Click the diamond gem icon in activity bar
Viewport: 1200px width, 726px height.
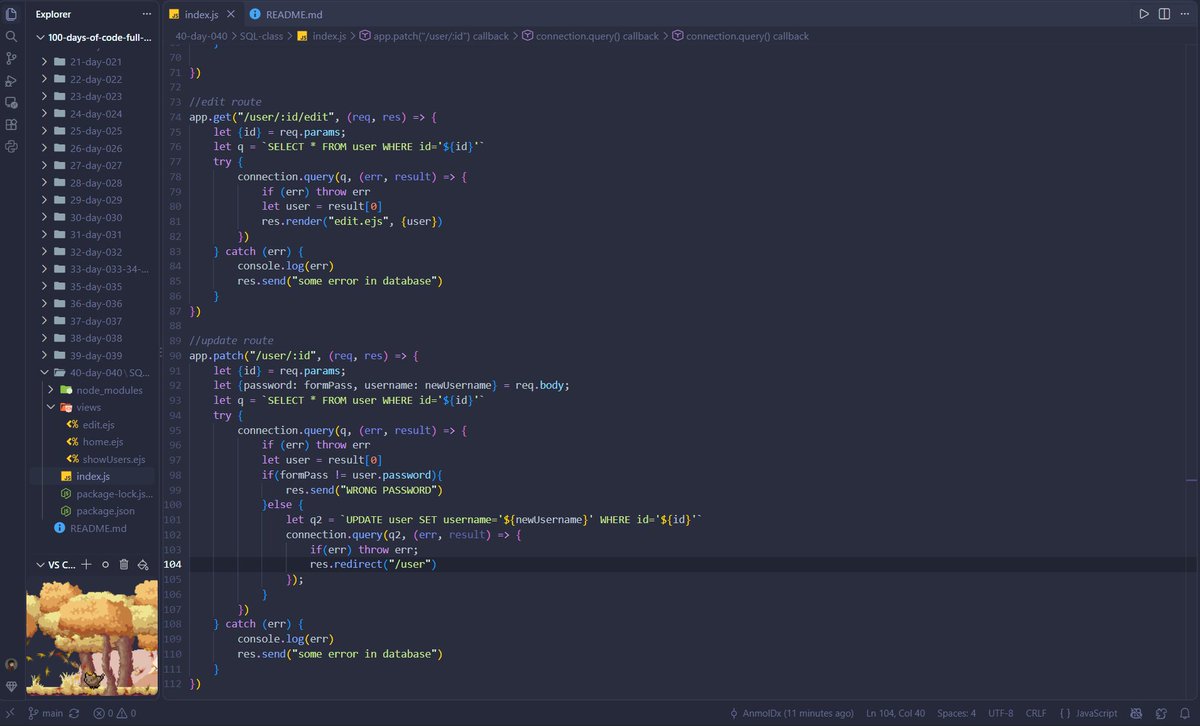click(11, 687)
